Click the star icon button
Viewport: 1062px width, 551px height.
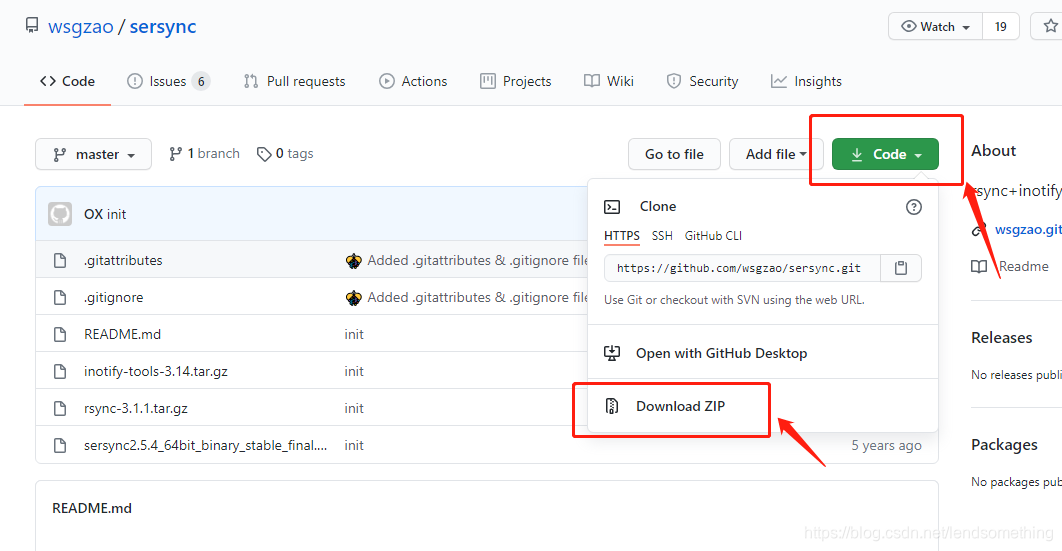point(1048,26)
